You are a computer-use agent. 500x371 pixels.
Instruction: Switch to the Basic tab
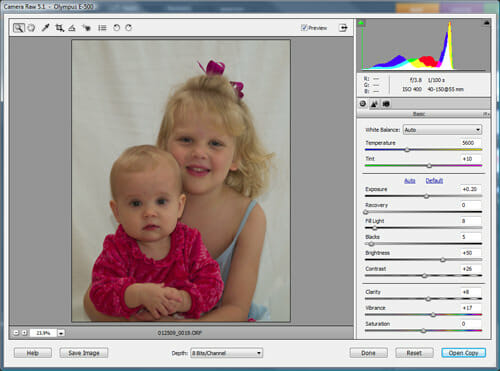coord(363,104)
